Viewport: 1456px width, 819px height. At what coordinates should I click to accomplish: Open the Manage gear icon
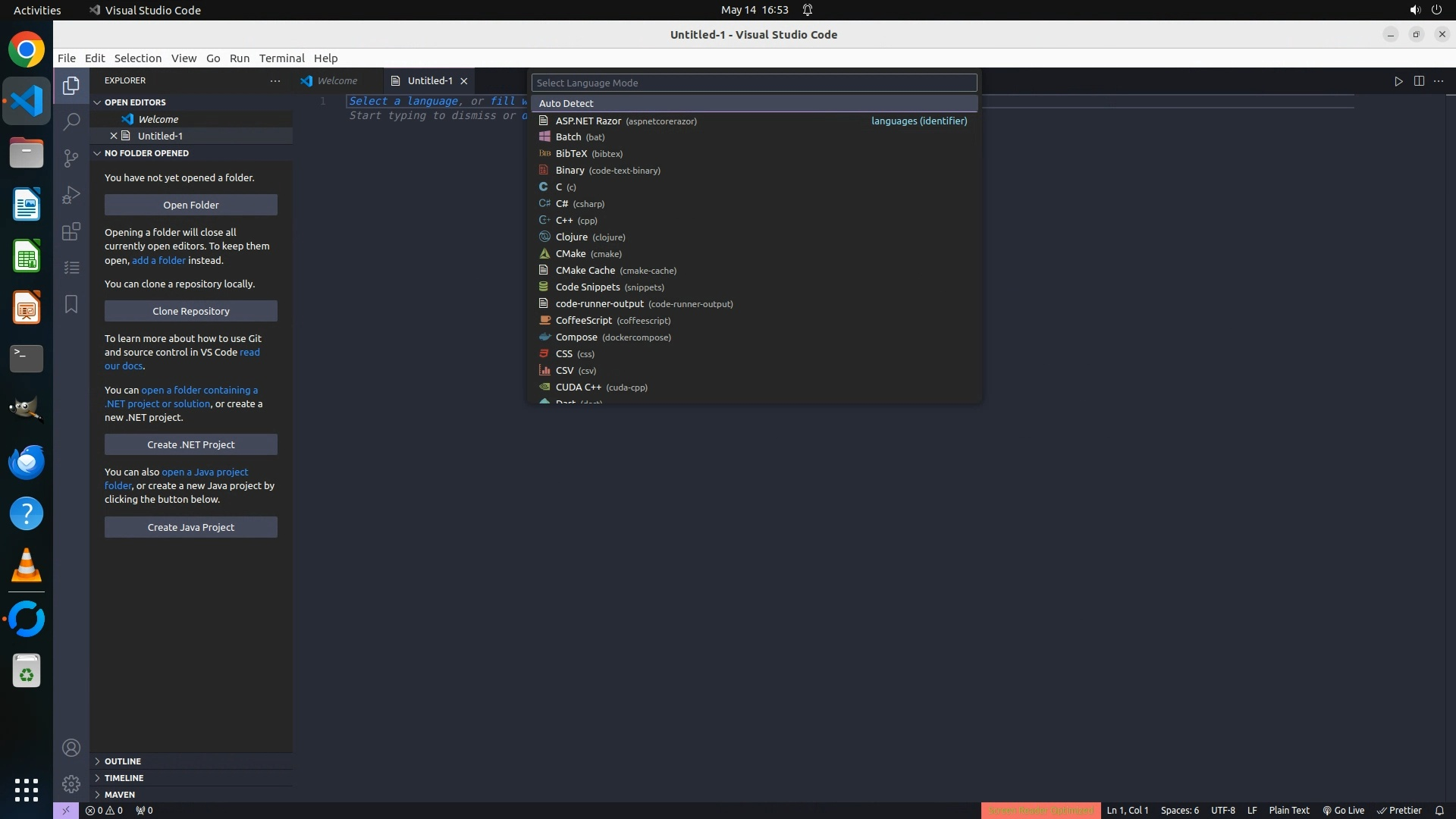coord(71,784)
